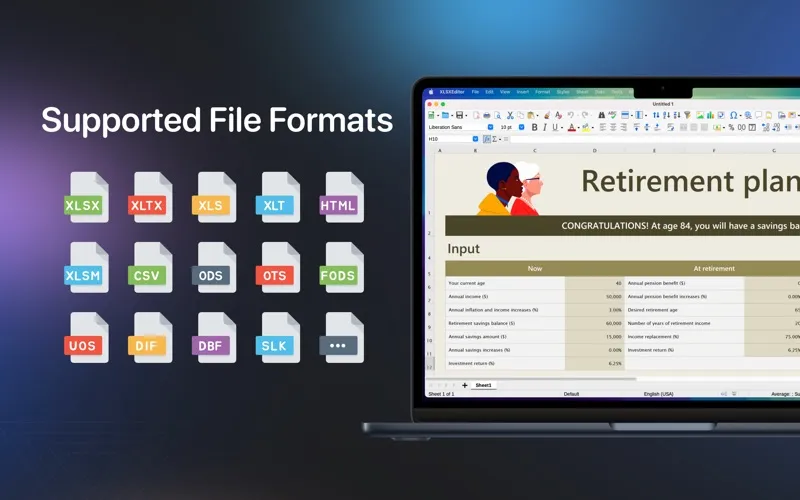Select the Sheet1 tab
This screenshot has width=800, height=500.
(x=483, y=385)
